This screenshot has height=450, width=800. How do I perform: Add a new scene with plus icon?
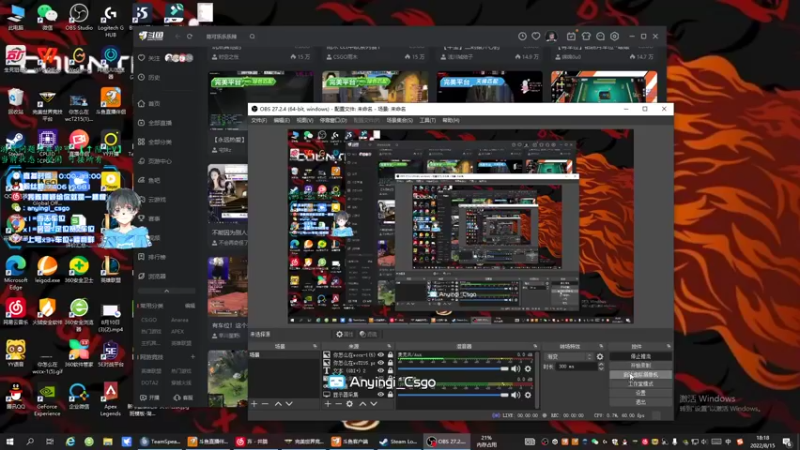[x=254, y=404]
